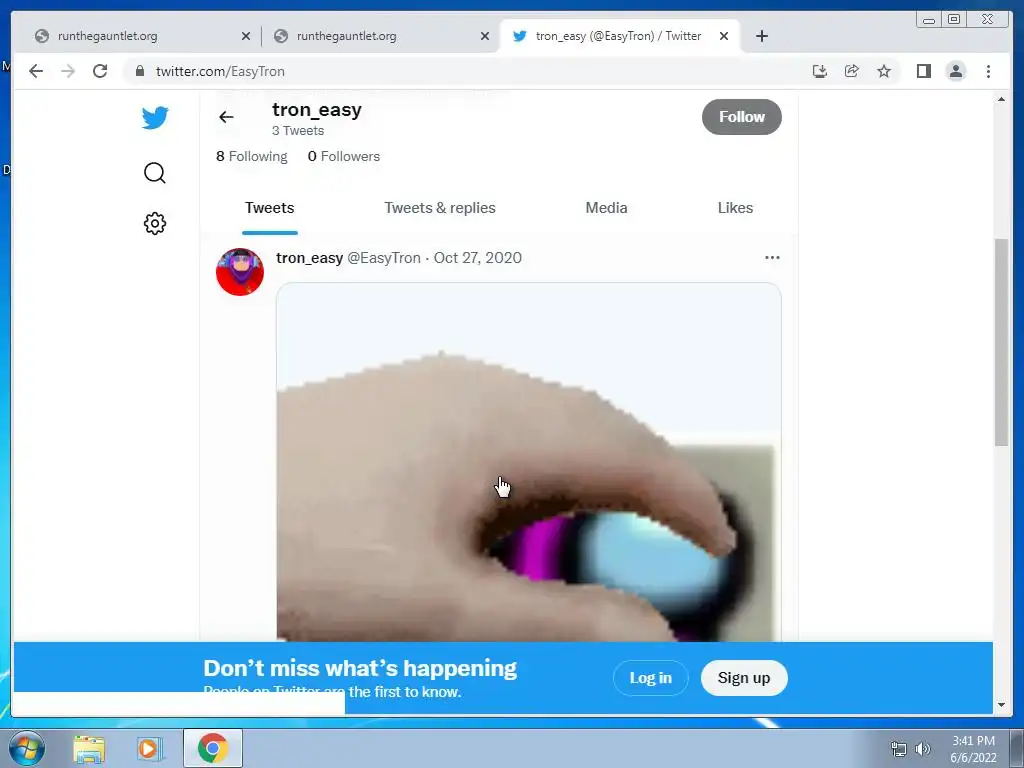Bookmark this page with the star icon
Screen dimensions: 1024x768
884,71
